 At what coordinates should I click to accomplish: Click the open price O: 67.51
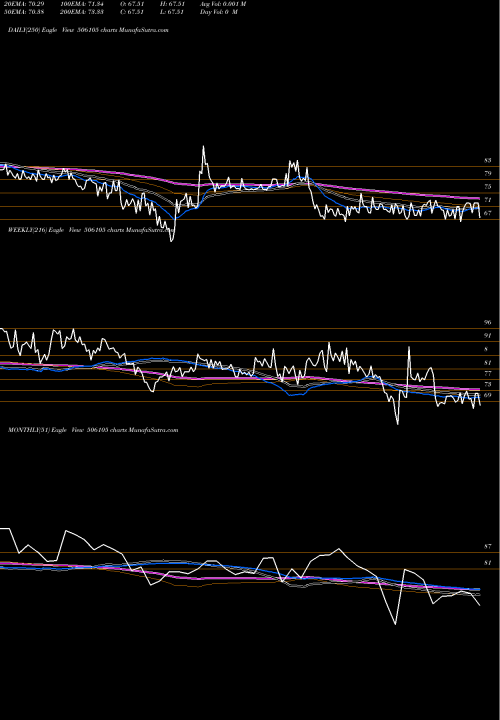[132, 4]
